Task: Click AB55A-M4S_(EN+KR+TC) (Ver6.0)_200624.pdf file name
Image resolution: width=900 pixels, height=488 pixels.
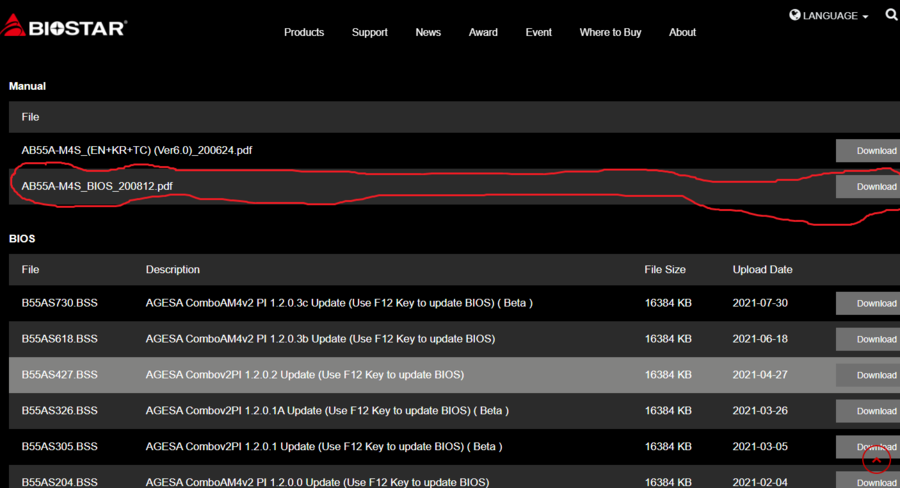Action: point(137,150)
